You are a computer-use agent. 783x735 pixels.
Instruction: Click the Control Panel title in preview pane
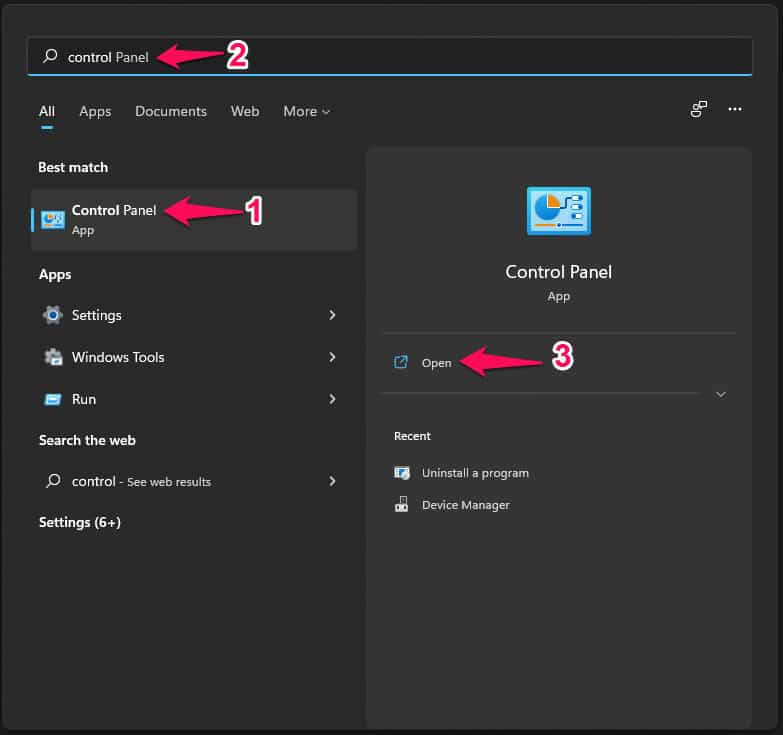558,272
